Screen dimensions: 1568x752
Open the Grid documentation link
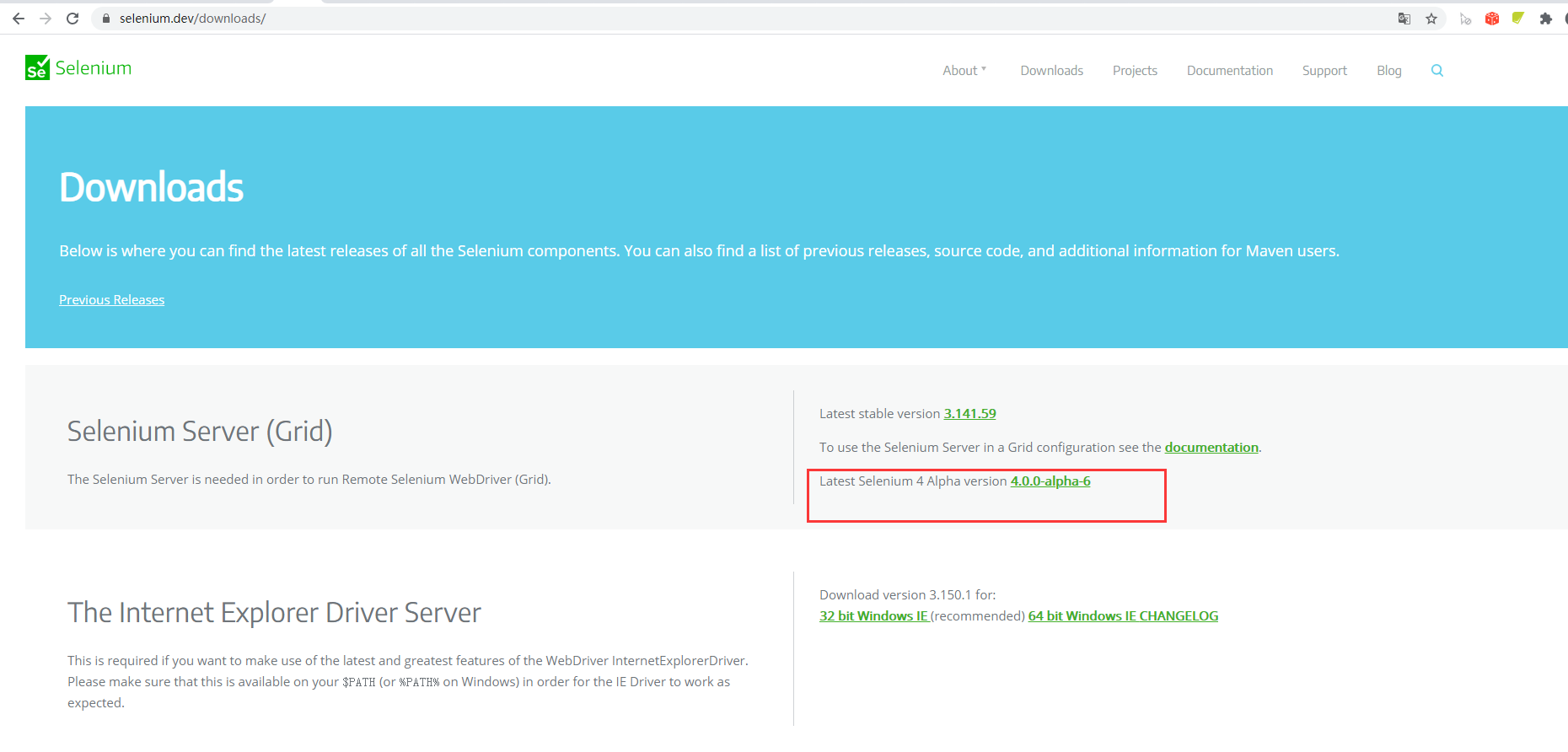point(1211,448)
